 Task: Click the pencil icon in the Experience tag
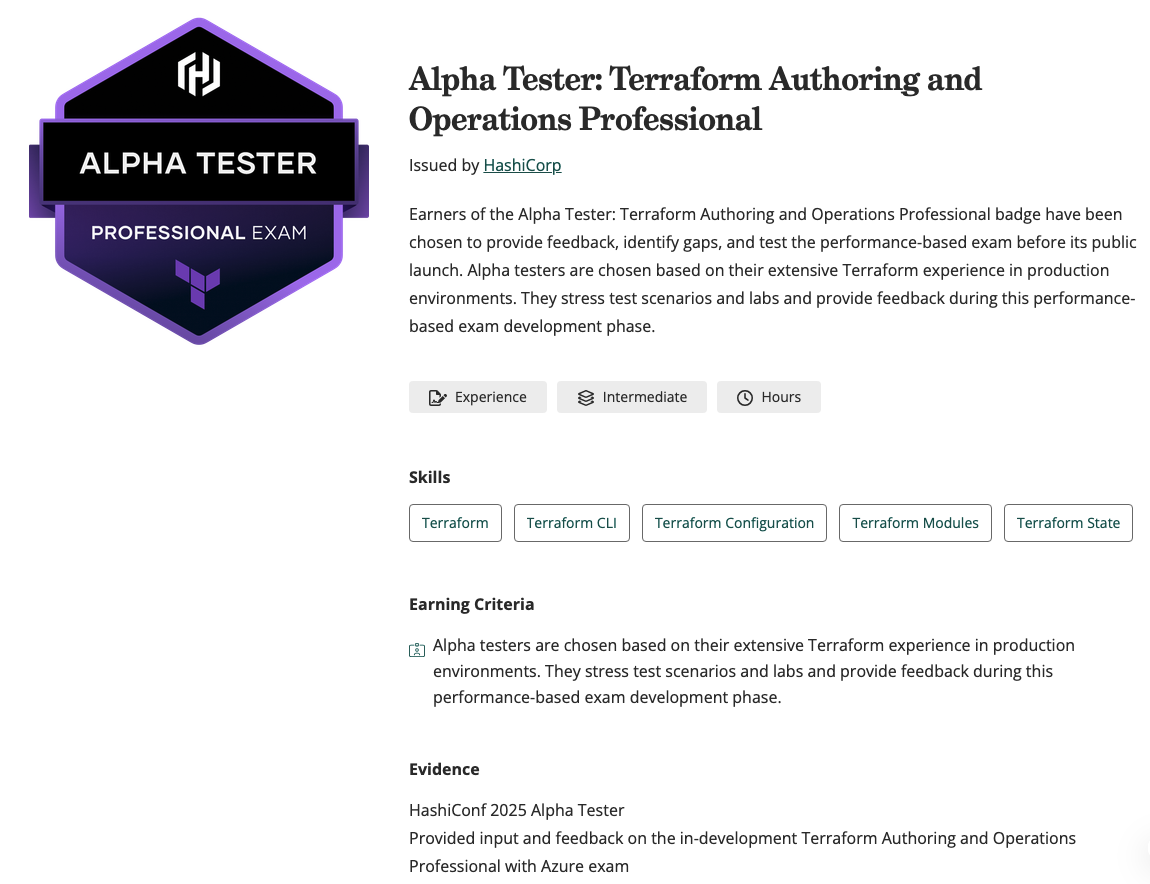pyautogui.click(x=437, y=398)
